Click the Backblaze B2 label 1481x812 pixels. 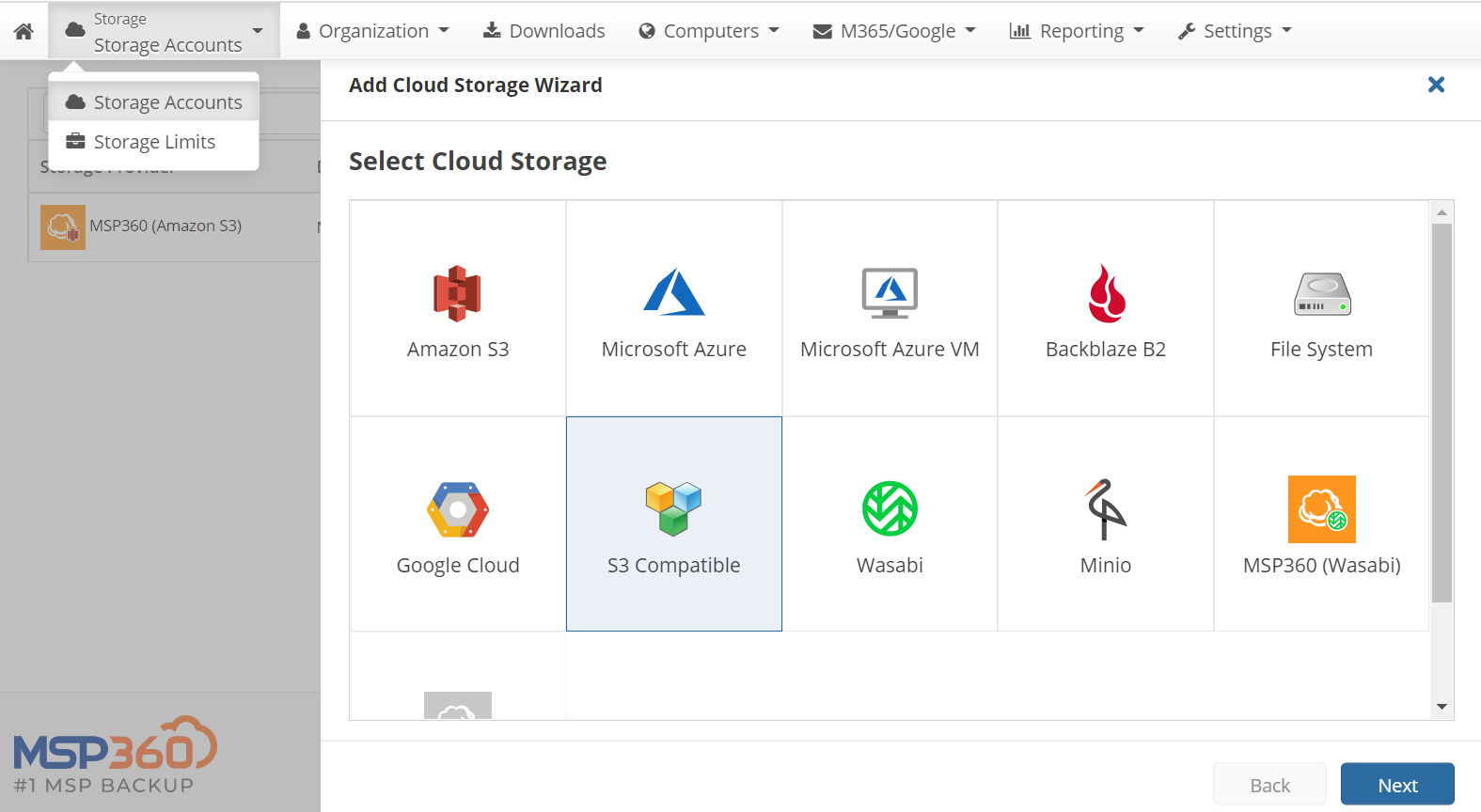pos(1106,350)
